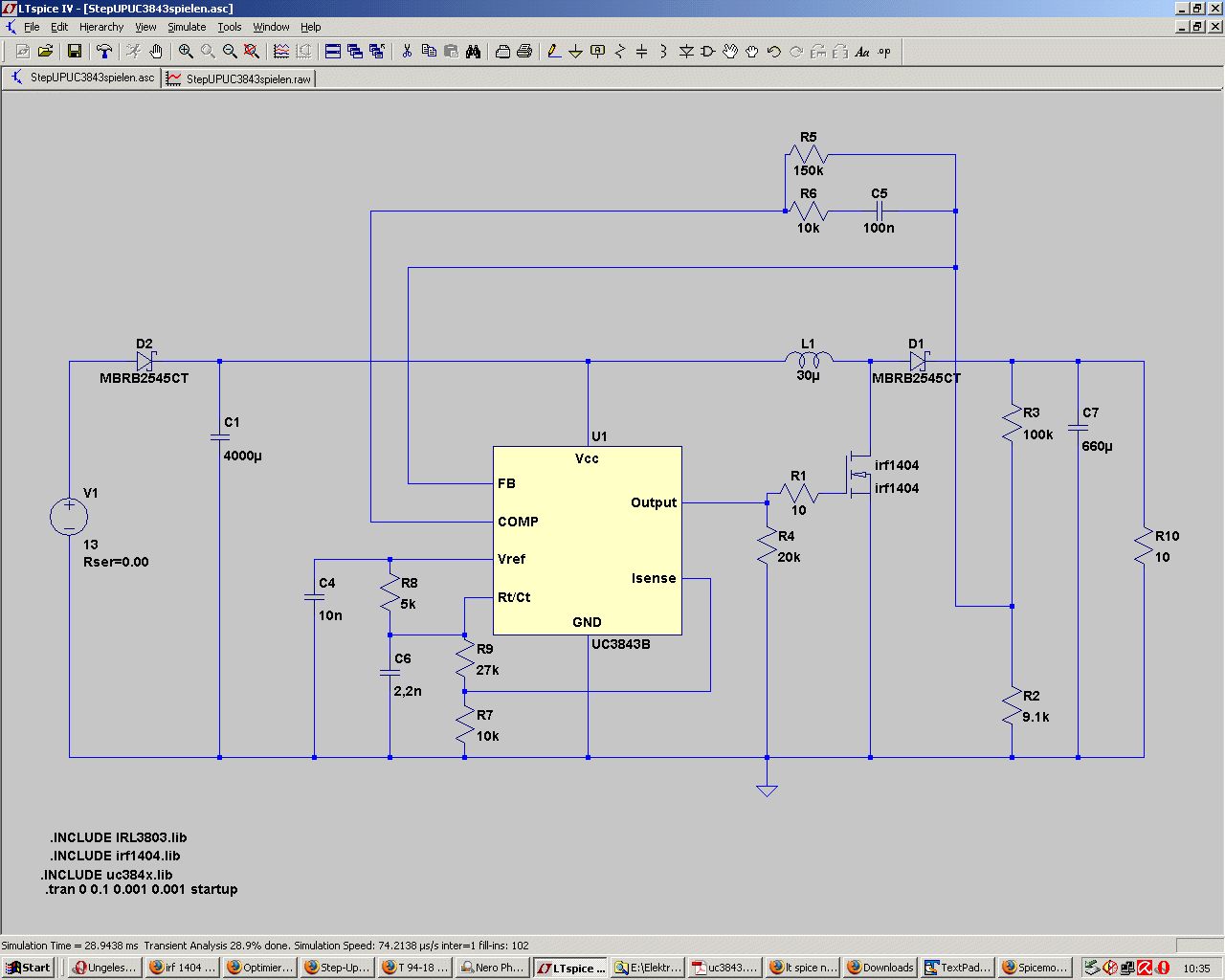
Task: Switch to the StepUPUC3843spielen.raw tab
Action: (x=239, y=78)
